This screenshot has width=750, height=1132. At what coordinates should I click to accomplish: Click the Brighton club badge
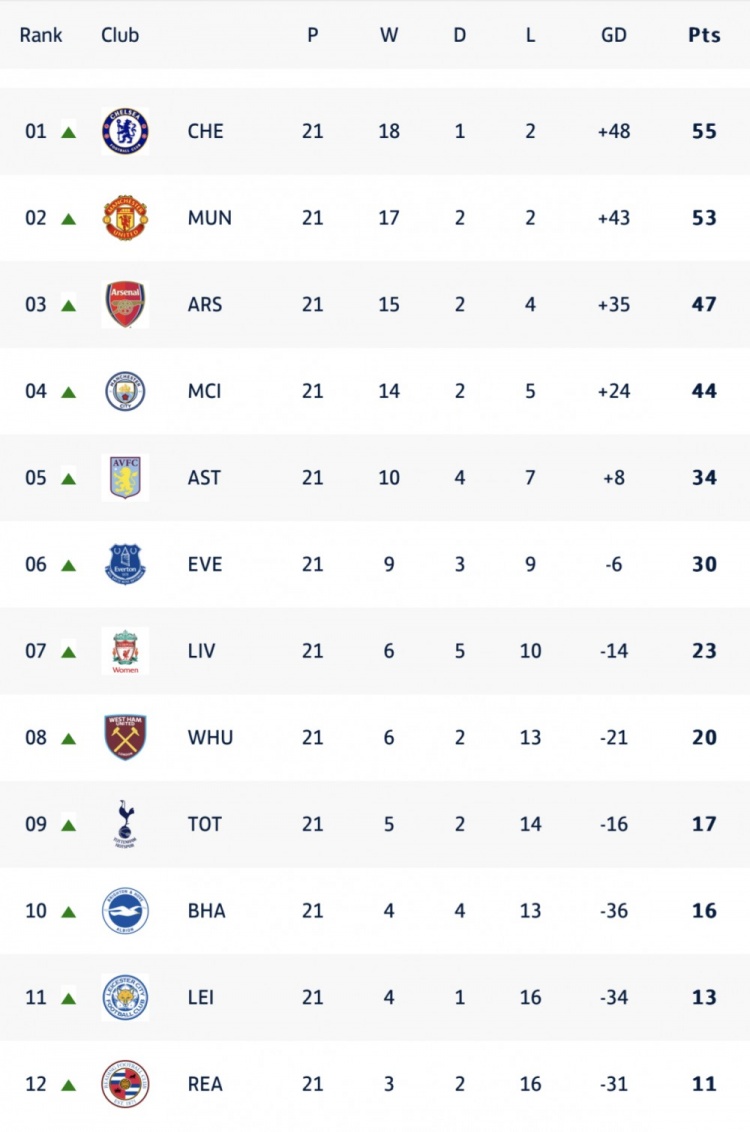(125, 911)
